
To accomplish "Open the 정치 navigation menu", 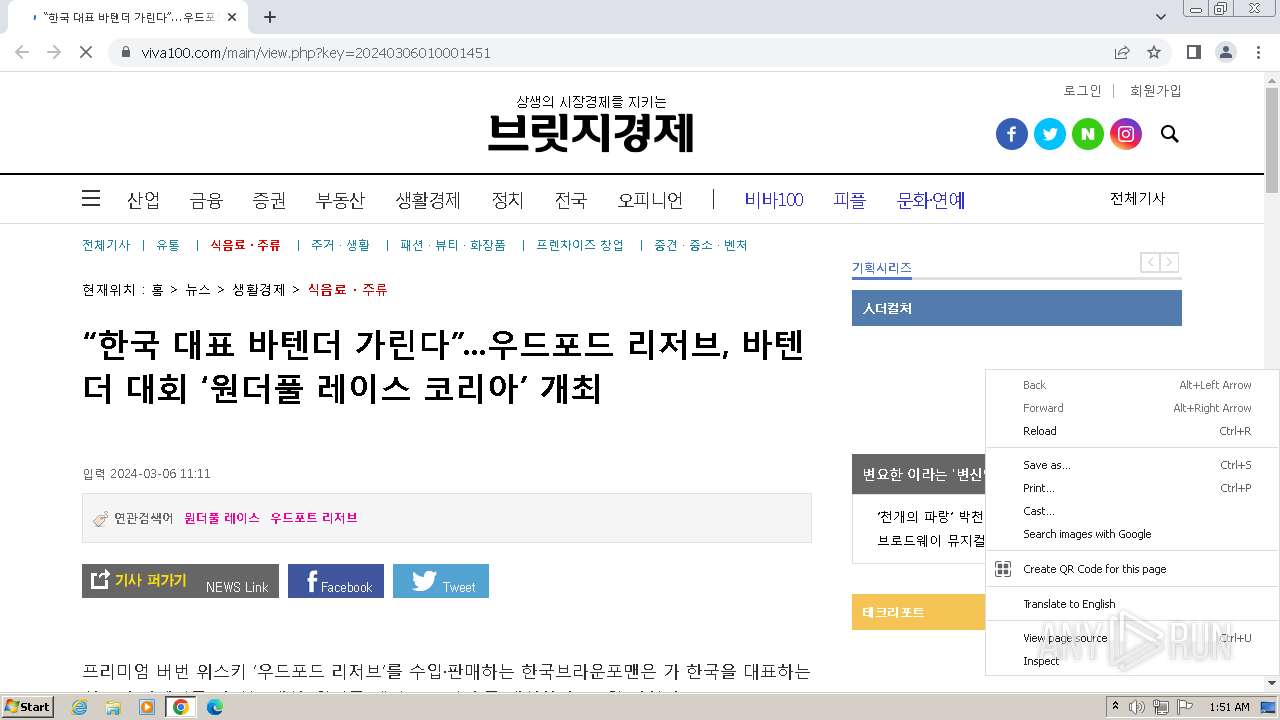I will click(x=507, y=200).
